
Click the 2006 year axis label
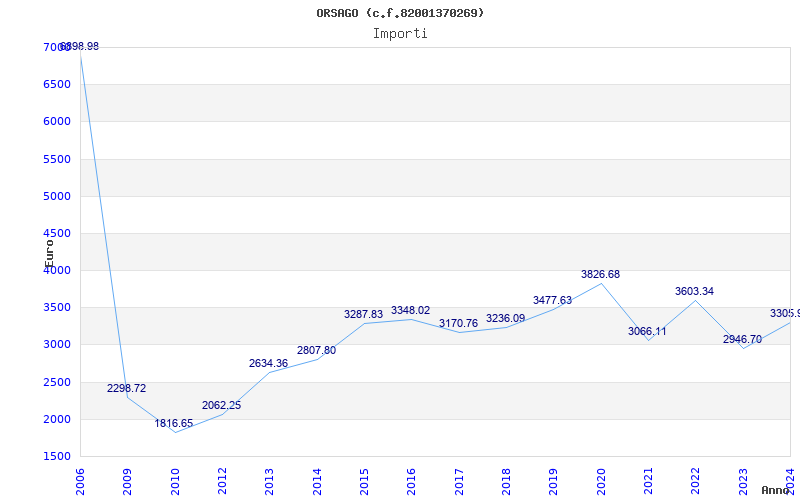click(80, 482)
